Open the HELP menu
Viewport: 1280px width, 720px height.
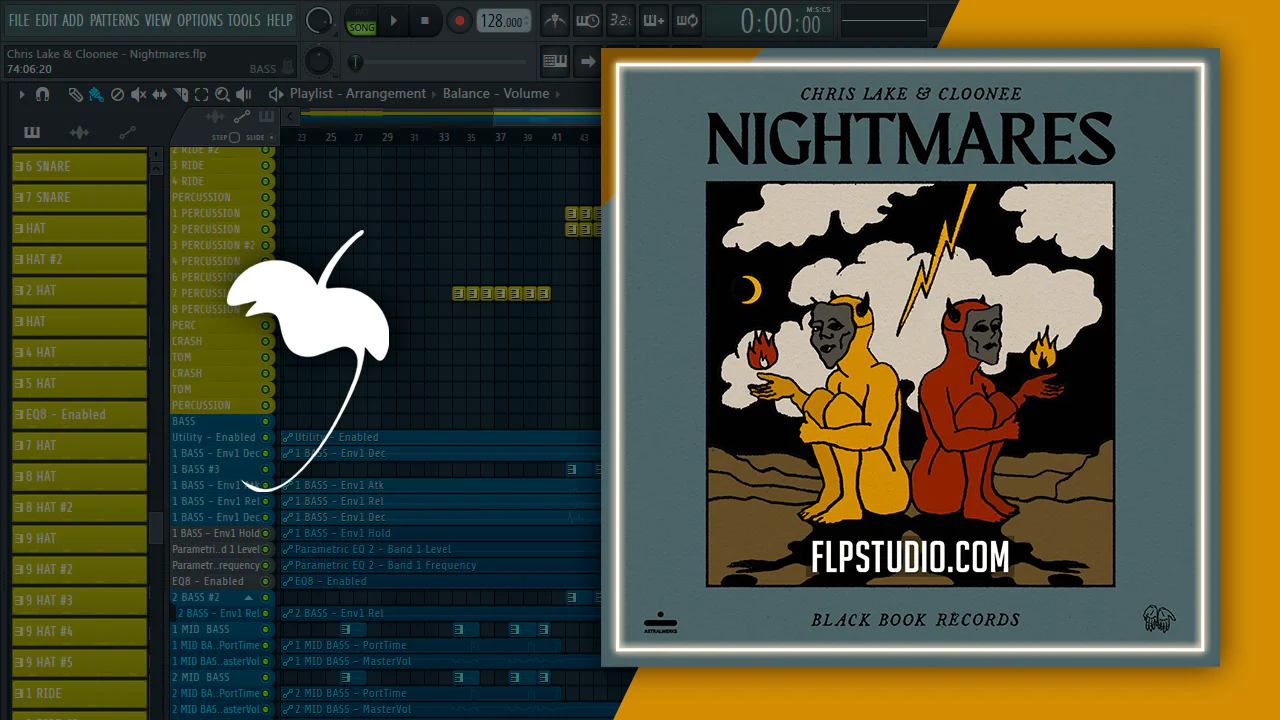pos(280,20)
